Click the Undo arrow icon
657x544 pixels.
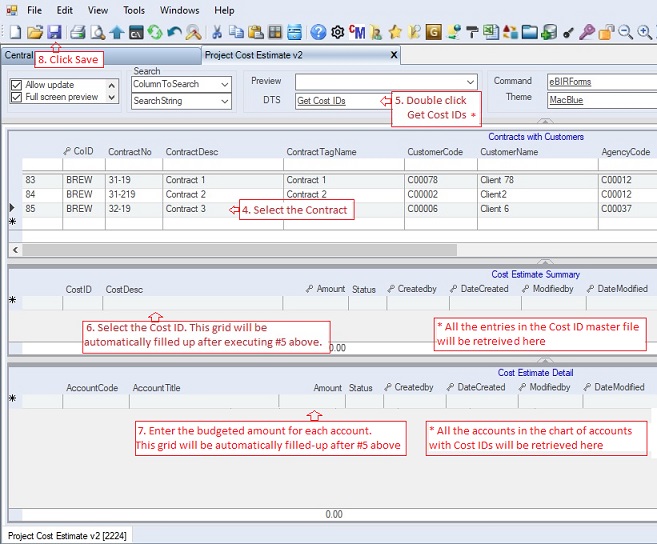click(x=175, y=32)
